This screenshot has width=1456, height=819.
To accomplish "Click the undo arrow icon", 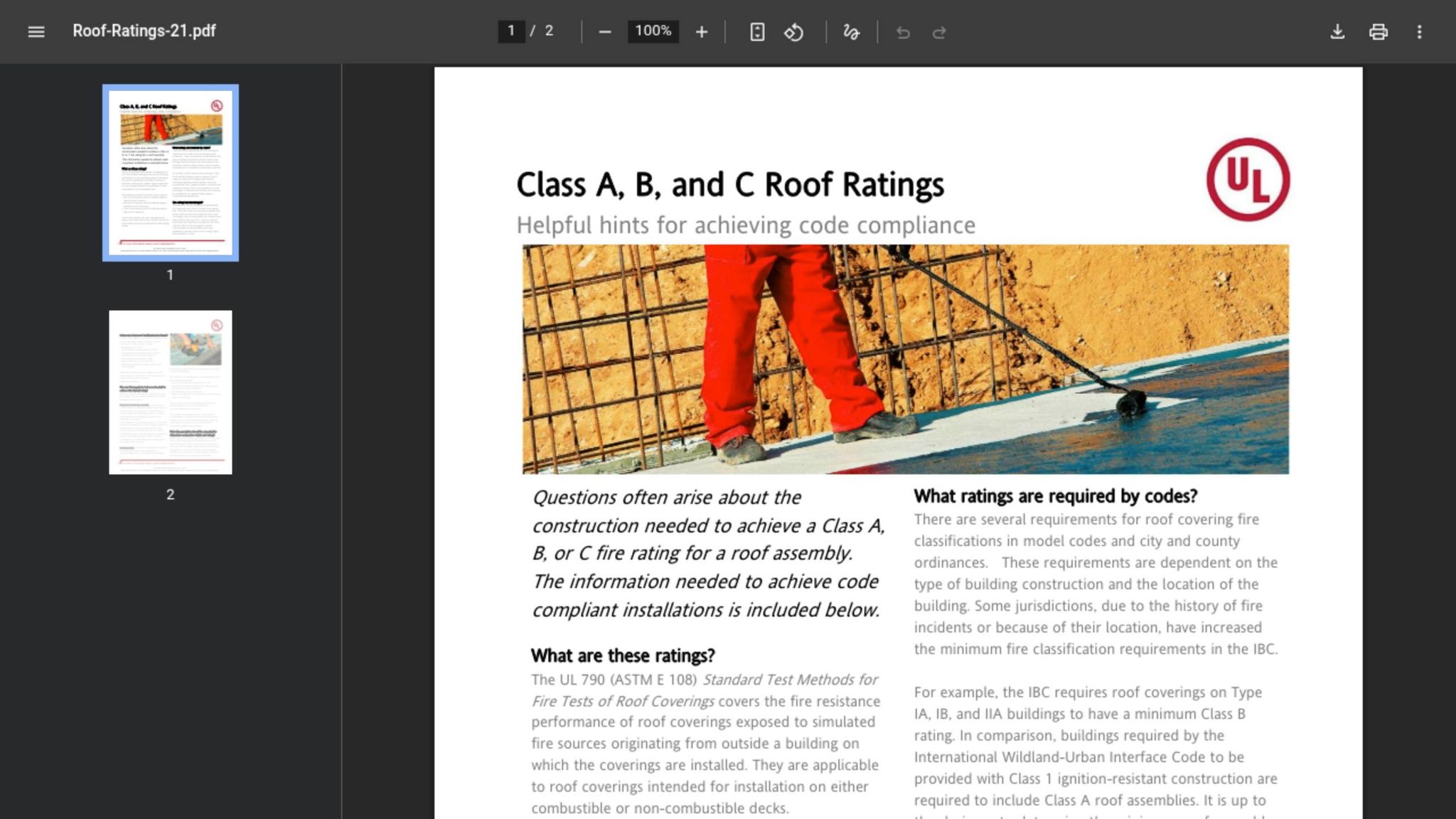I will 903,32.
